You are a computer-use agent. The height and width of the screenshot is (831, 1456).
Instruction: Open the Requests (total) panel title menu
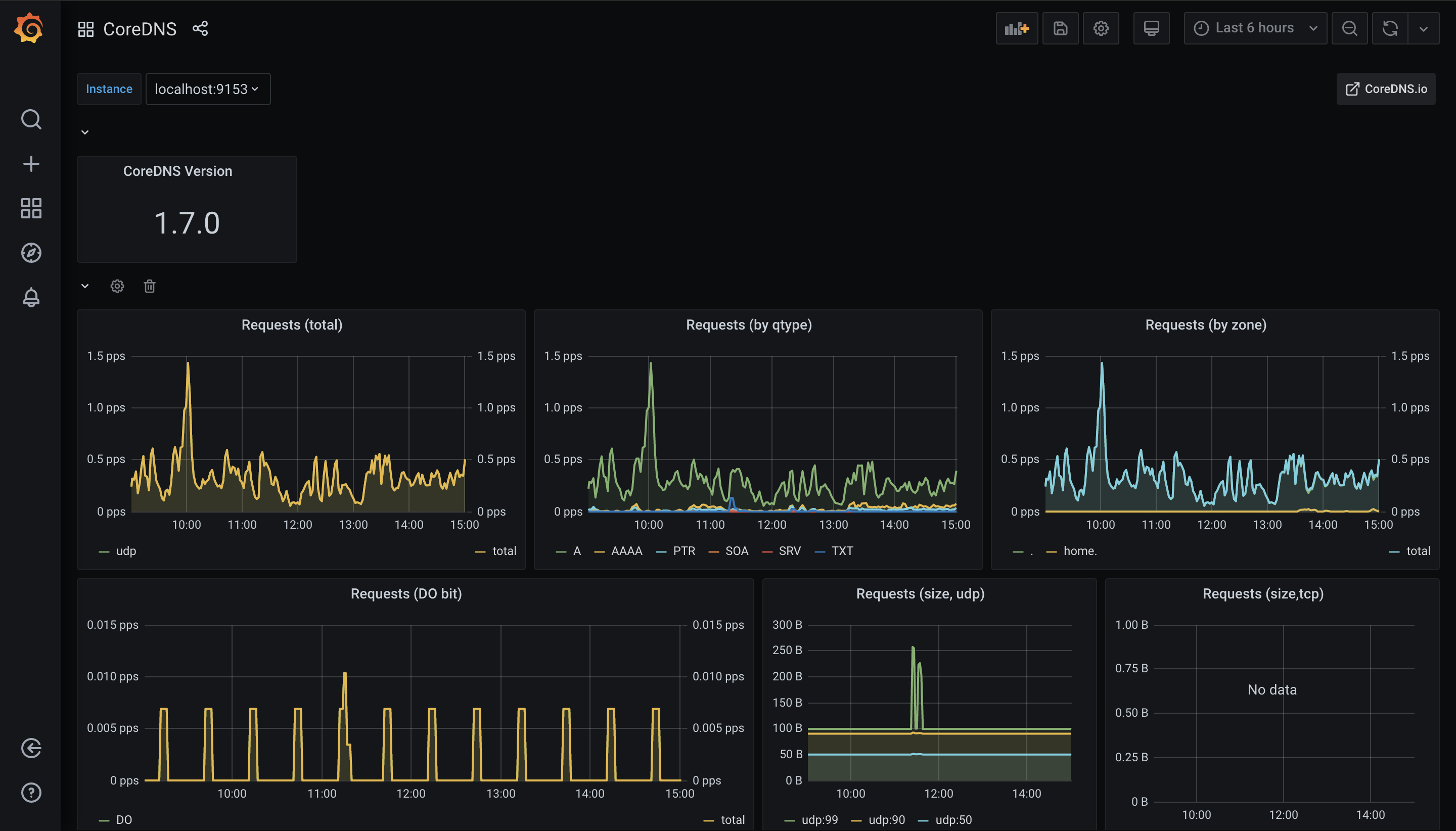click(x=292, y=325)
